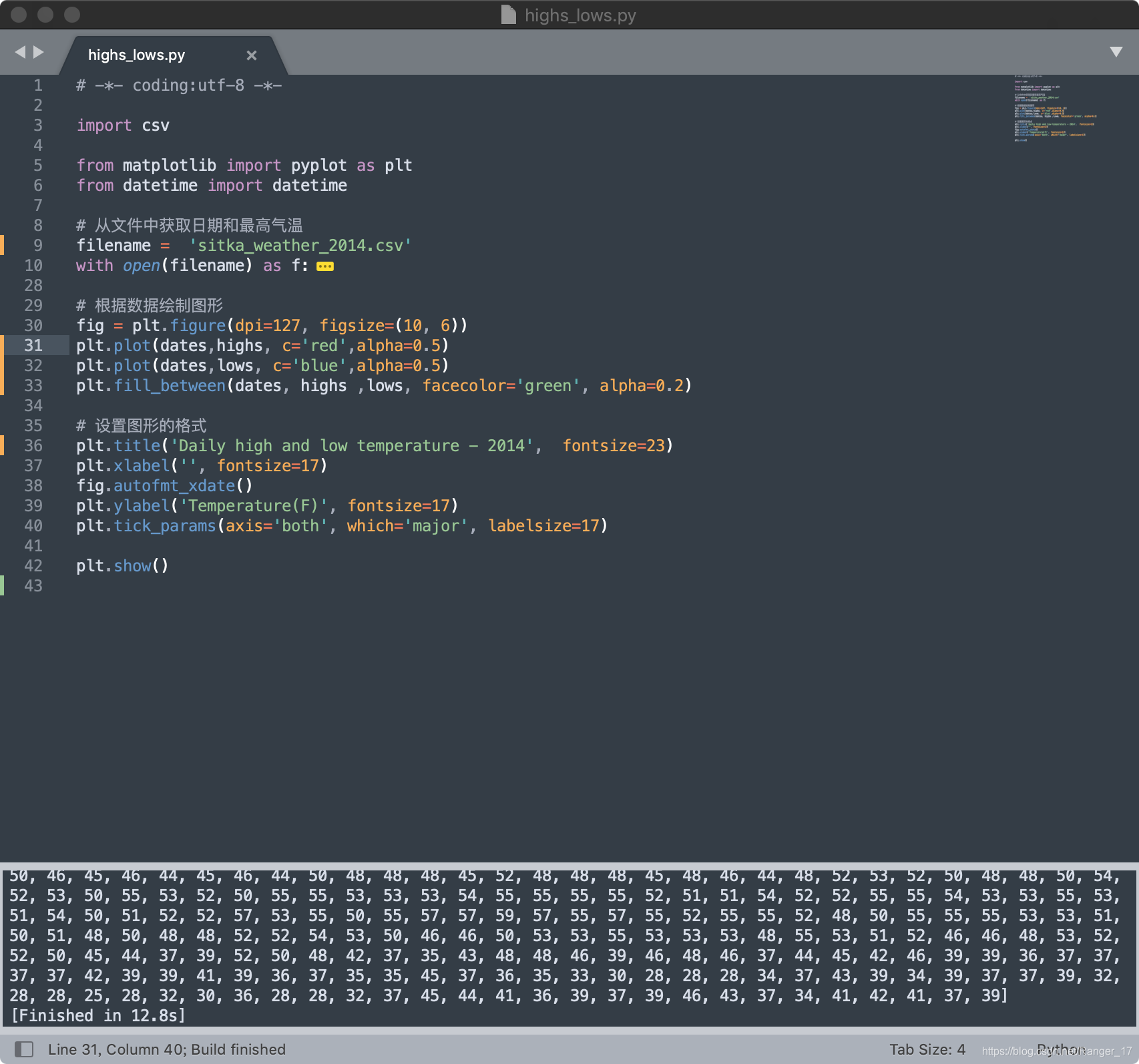The width and height of the screenshot is (1139, 1064).
Task: Click 'green' facecolor string on line 33
Action: tap(547, 386)
